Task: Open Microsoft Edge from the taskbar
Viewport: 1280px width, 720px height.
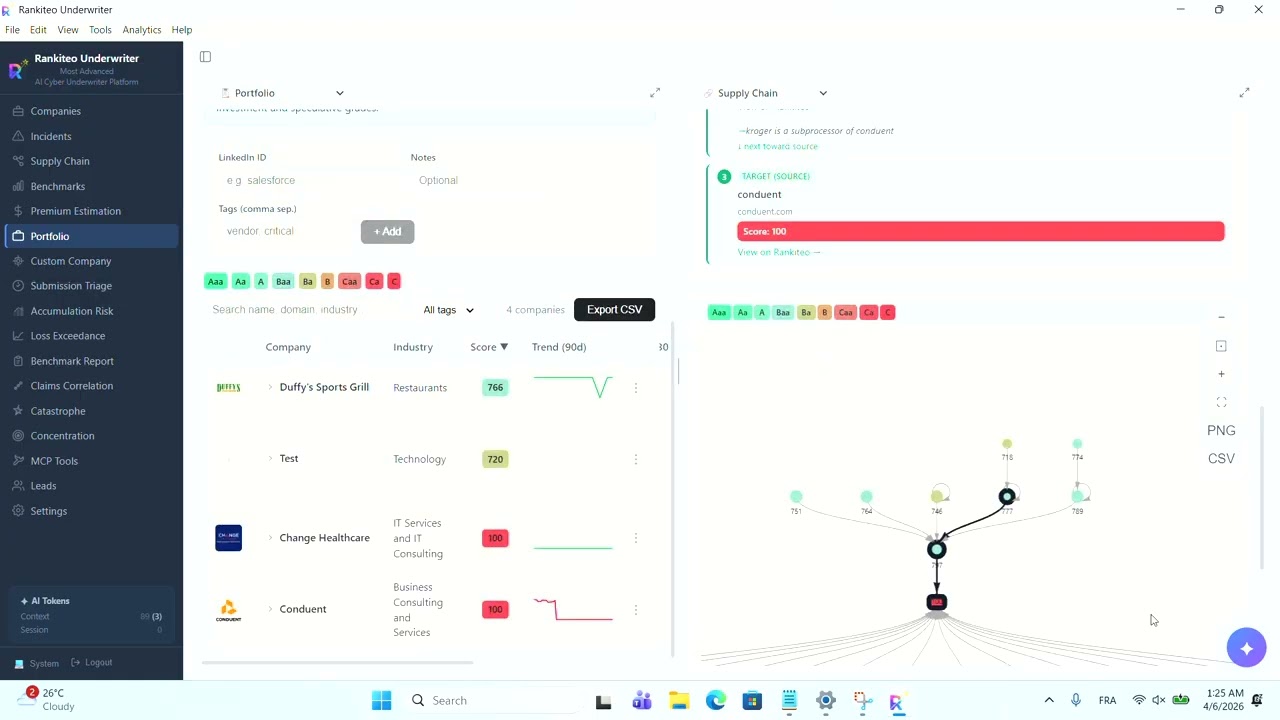Action: click(715, 701)
